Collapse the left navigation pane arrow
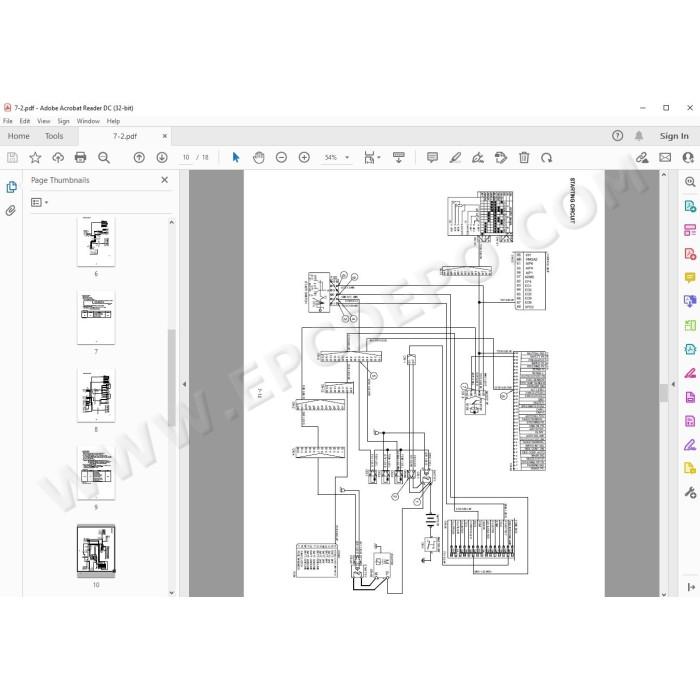 184,384
